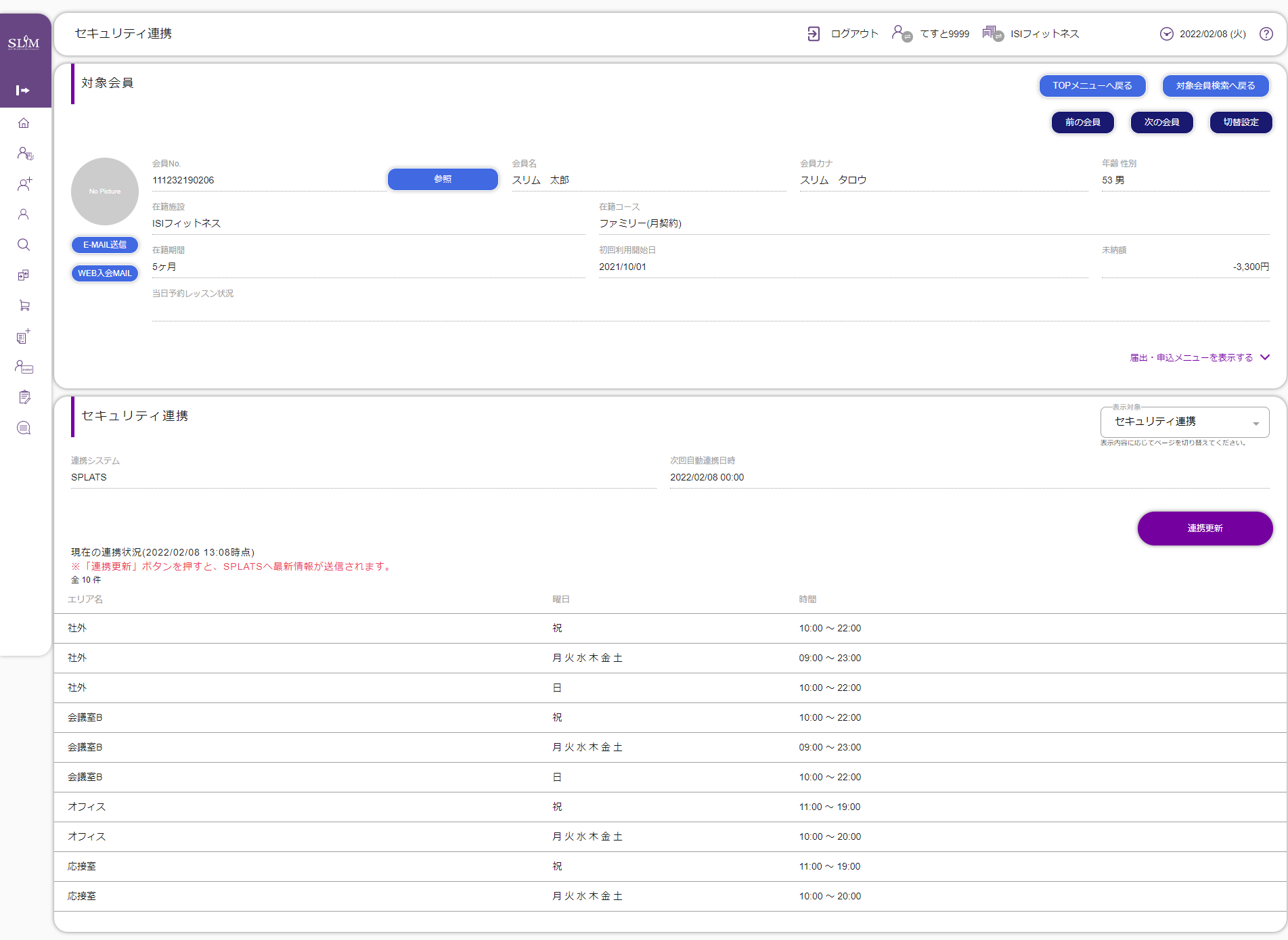Select the 社外 holiday (祝) row
Viewport: 1288px width, 940px height.
pos(670,629)
